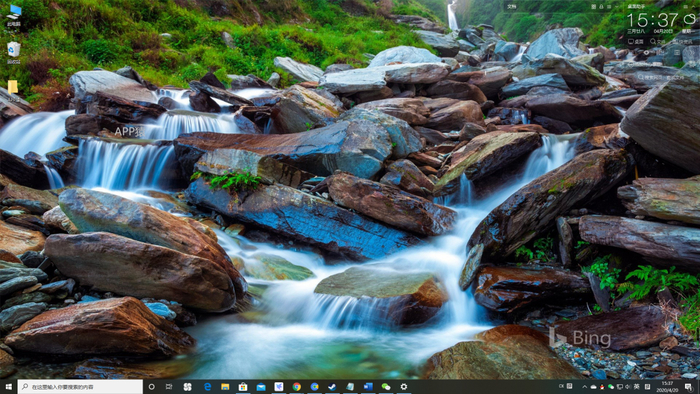Image resolution: width=700 pixels, height=394 pixels.
Task: Open the cloud tray icon
Action: [593, 387]
